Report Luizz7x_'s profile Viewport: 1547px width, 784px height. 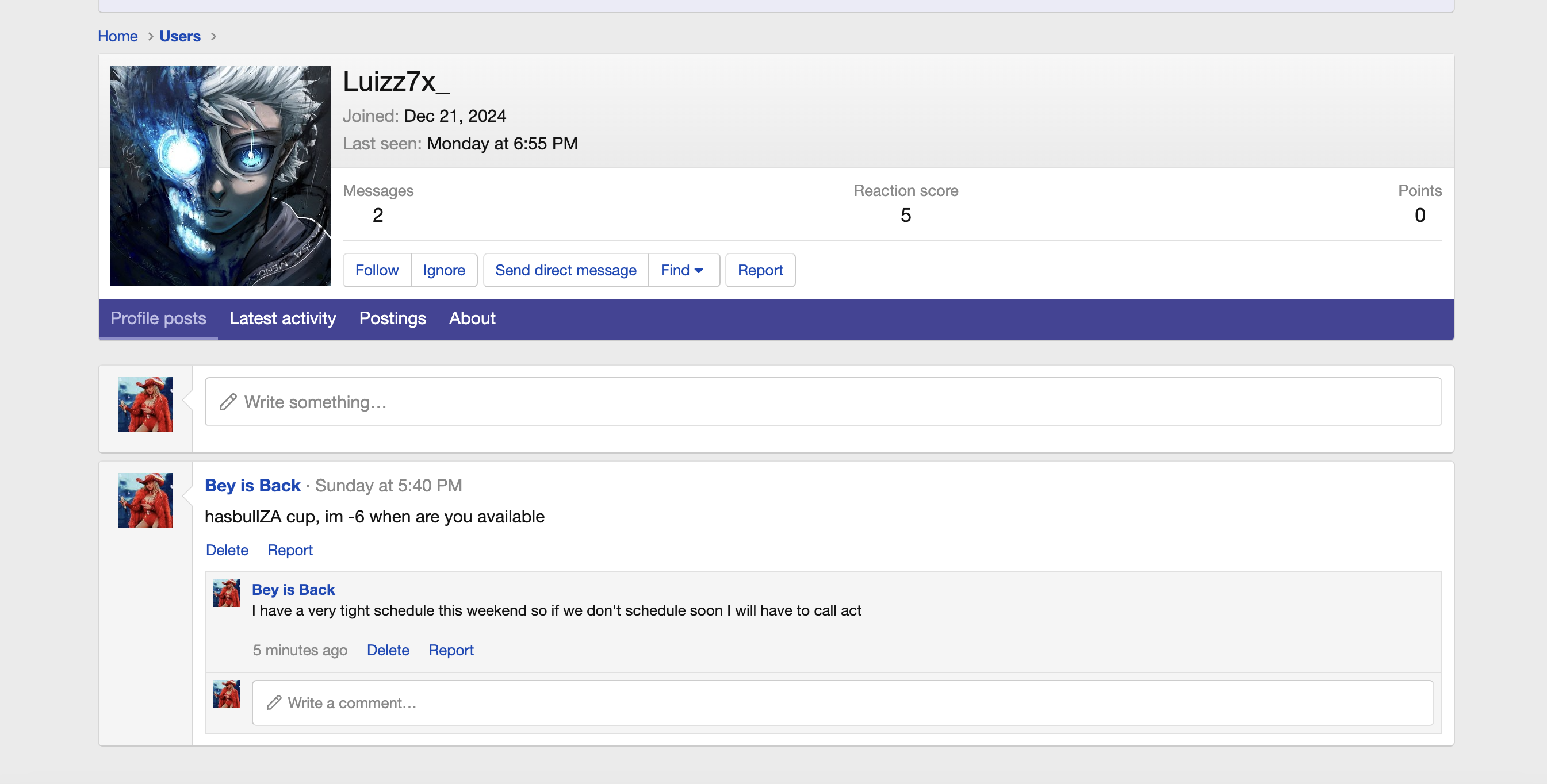coord(760,270)
